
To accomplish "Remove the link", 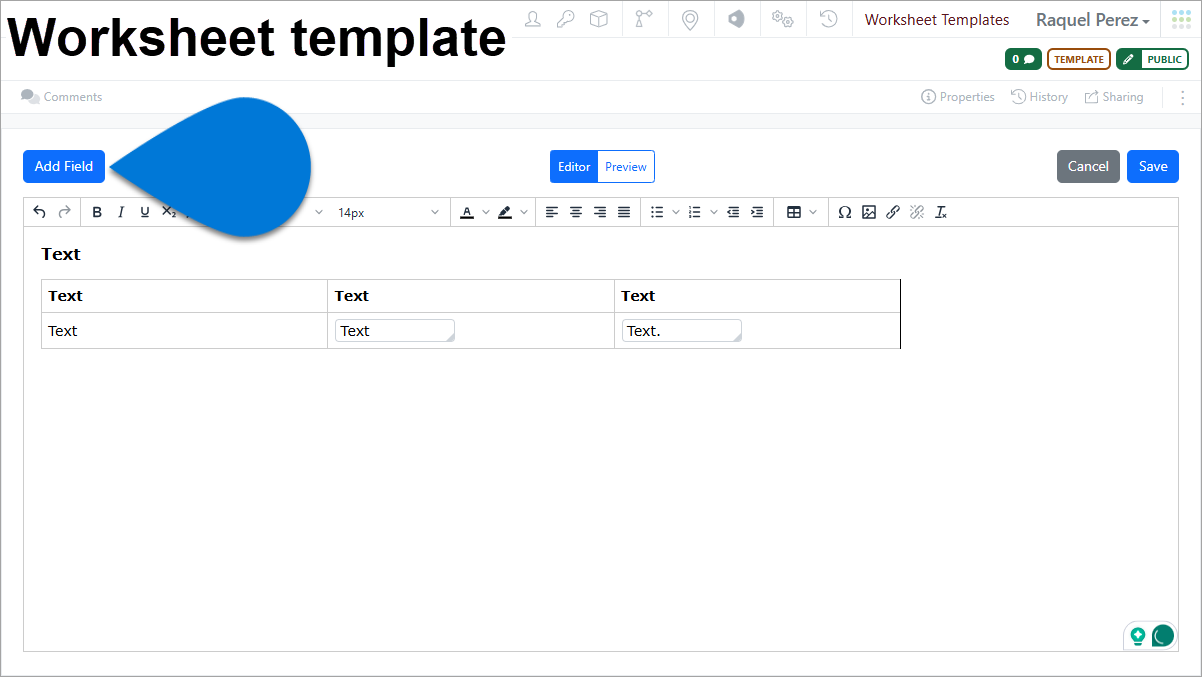I will (x=917, y=212).
